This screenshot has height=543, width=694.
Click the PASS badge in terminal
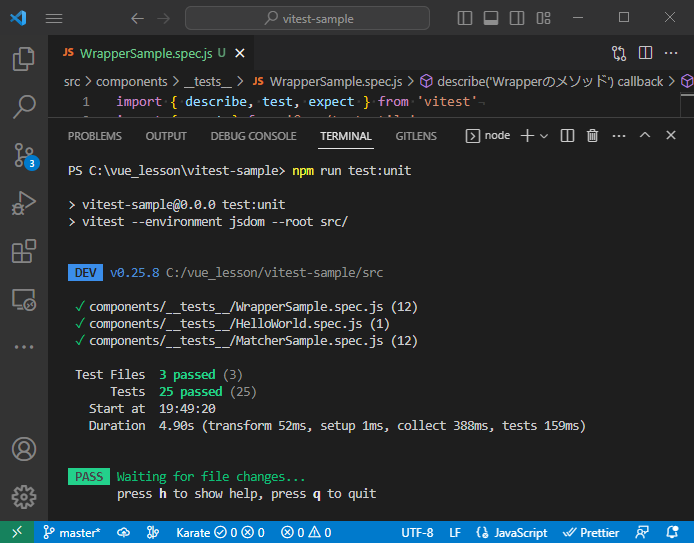pyautogui.click(x=89, y=477)
